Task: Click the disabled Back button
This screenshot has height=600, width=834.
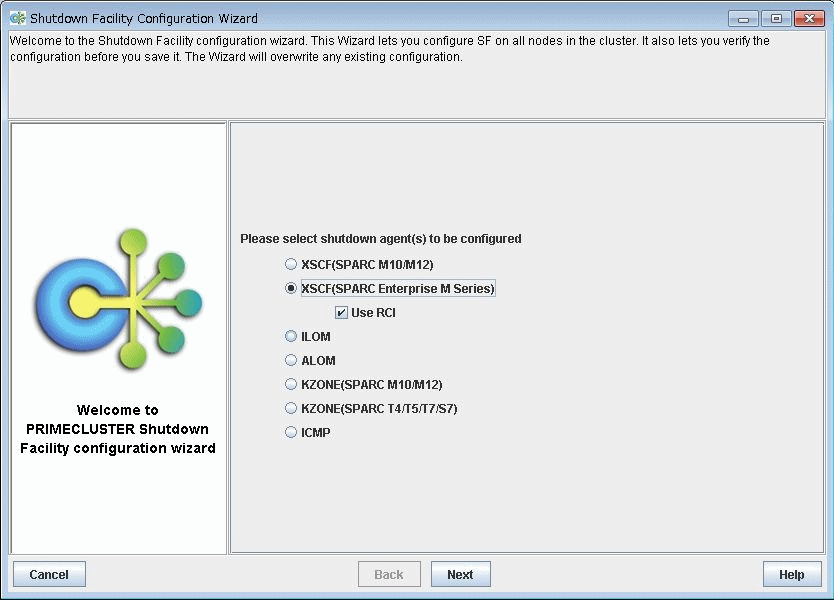Action: pyautogui.click(x=389, y=574)
